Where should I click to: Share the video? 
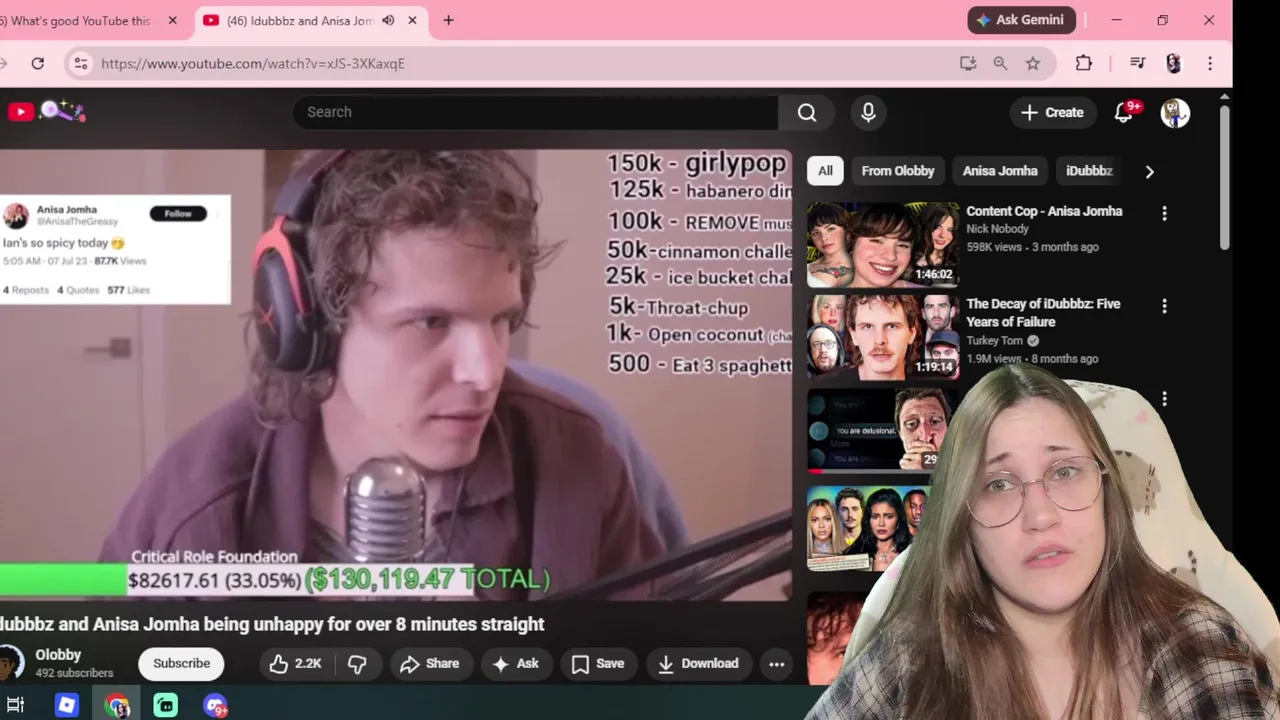430,663
